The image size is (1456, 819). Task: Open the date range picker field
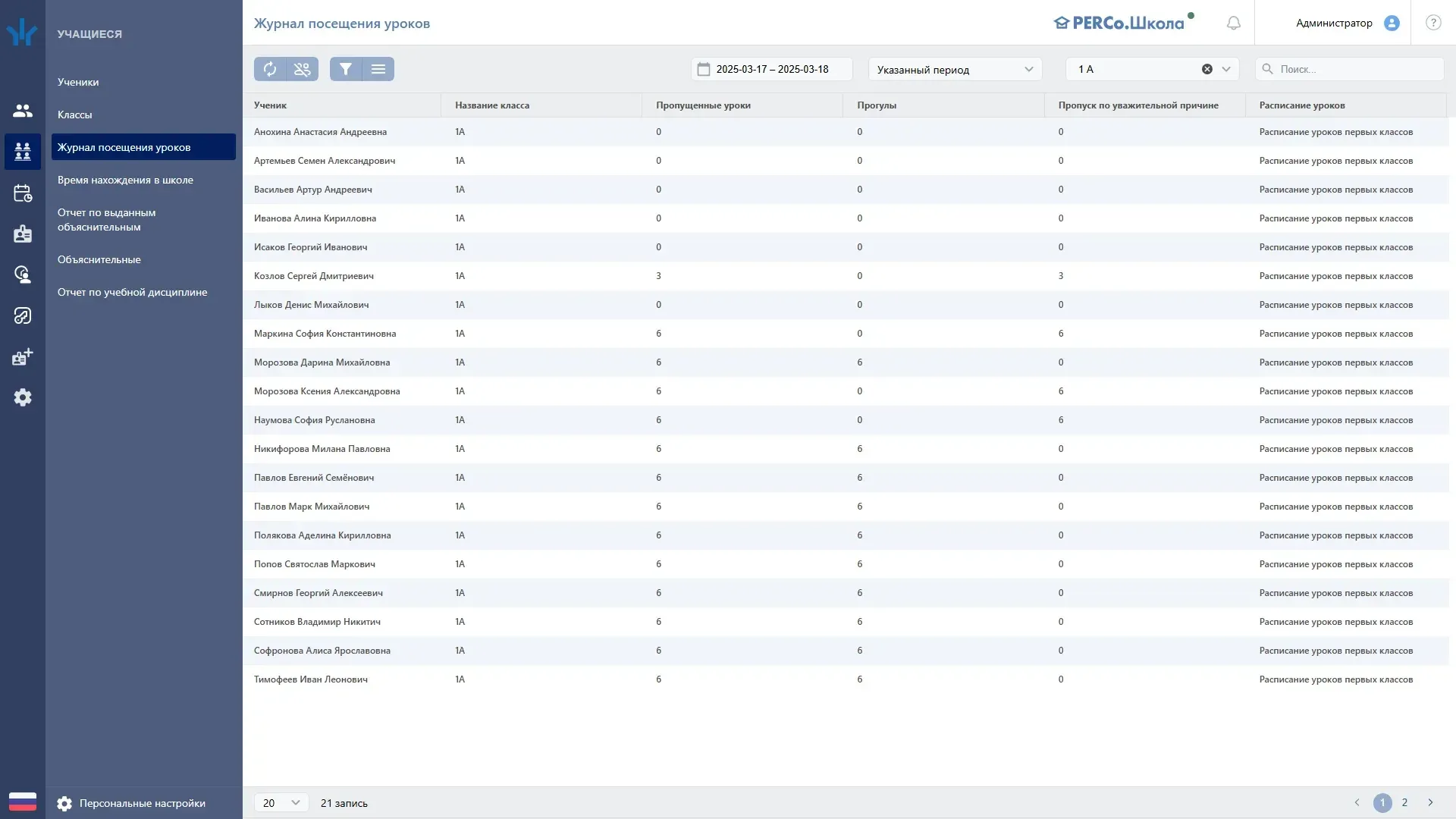(x=772, y=69)
